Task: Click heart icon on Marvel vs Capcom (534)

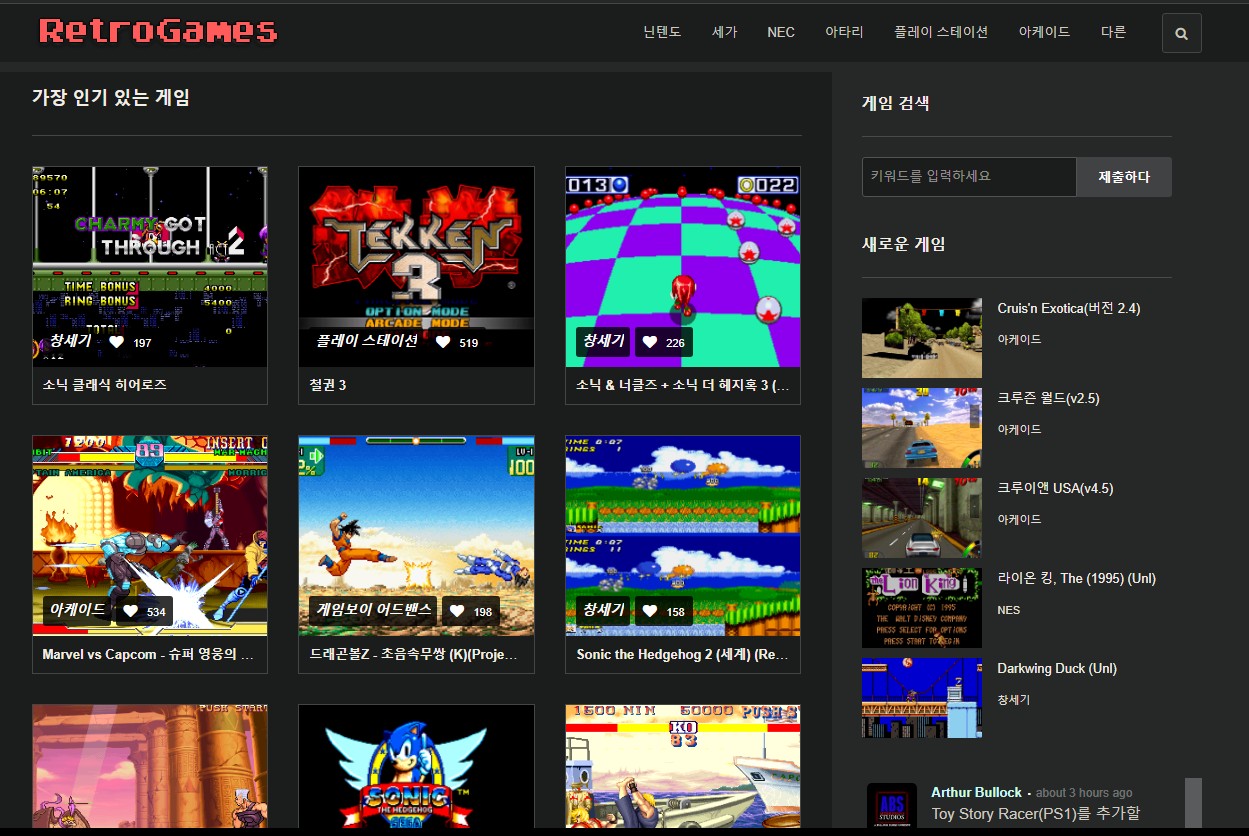Action: (x=130, y=611)
